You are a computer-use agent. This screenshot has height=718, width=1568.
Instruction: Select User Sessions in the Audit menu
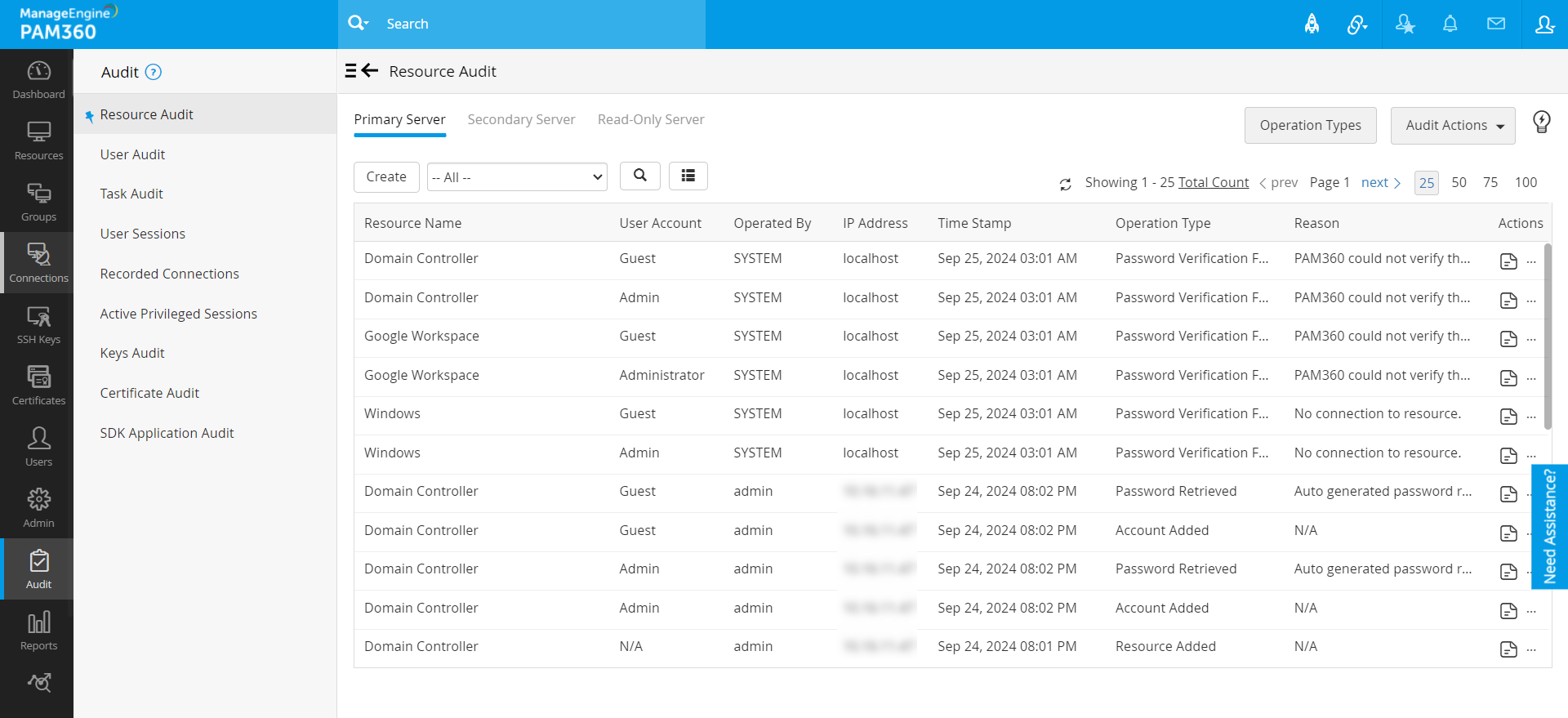tap(143, 234)
